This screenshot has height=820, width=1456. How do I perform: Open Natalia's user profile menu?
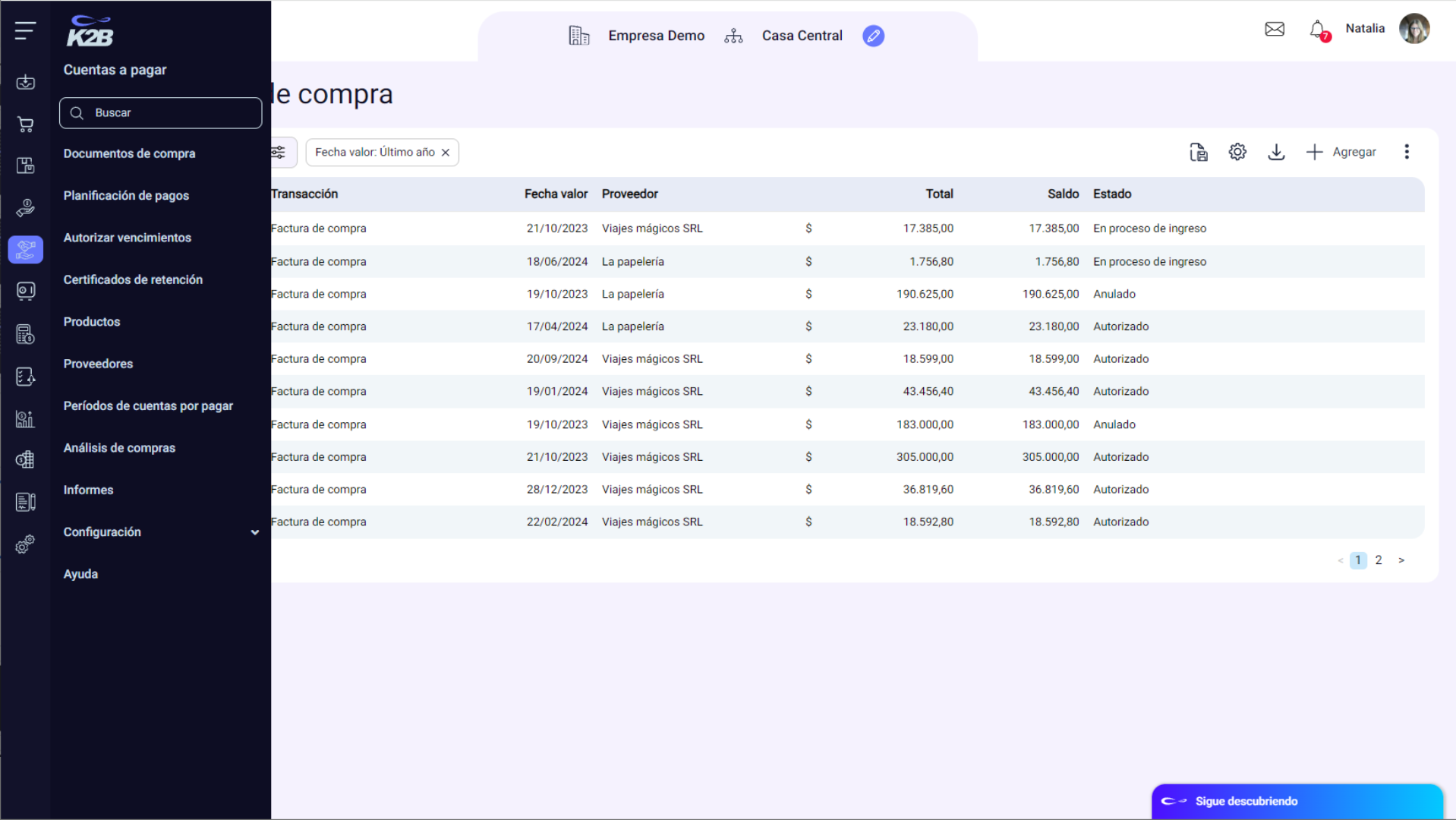tap(1413, 29)
